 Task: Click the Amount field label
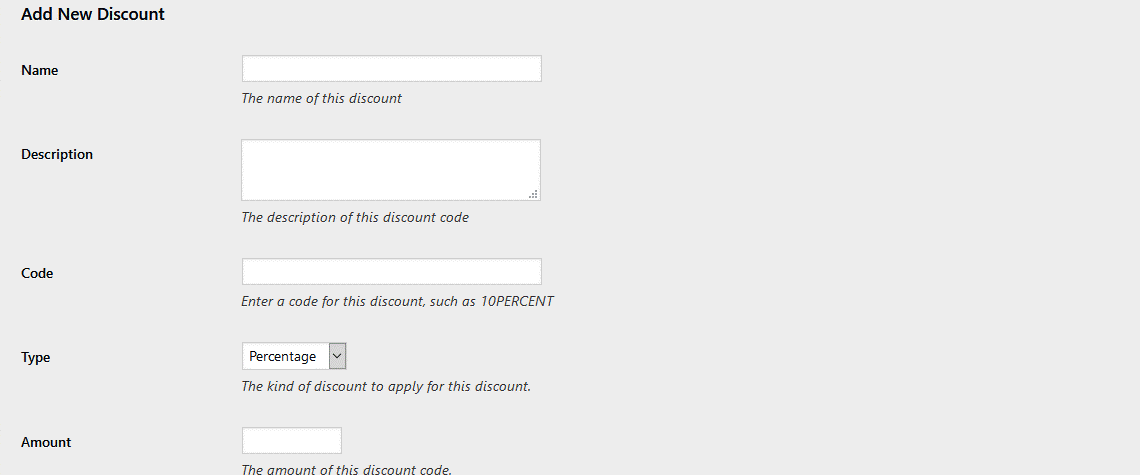[46, 442]
